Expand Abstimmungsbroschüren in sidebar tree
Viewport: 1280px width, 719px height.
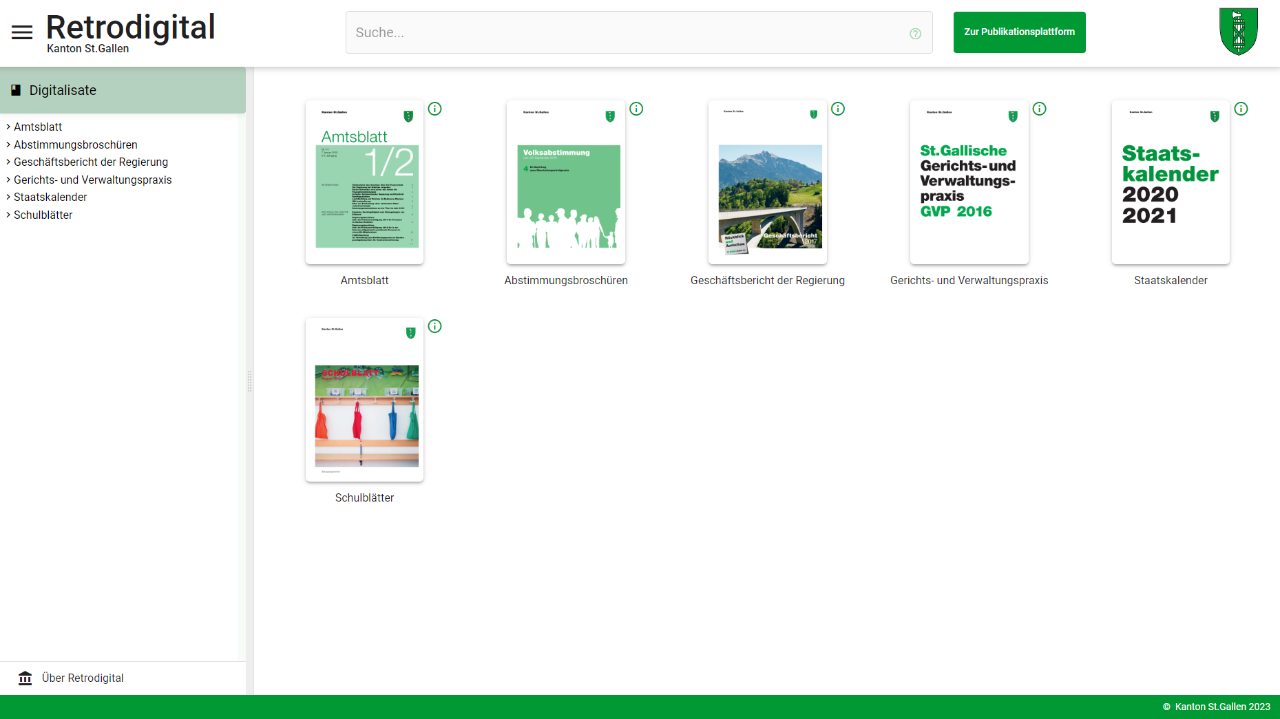point(8,145)
